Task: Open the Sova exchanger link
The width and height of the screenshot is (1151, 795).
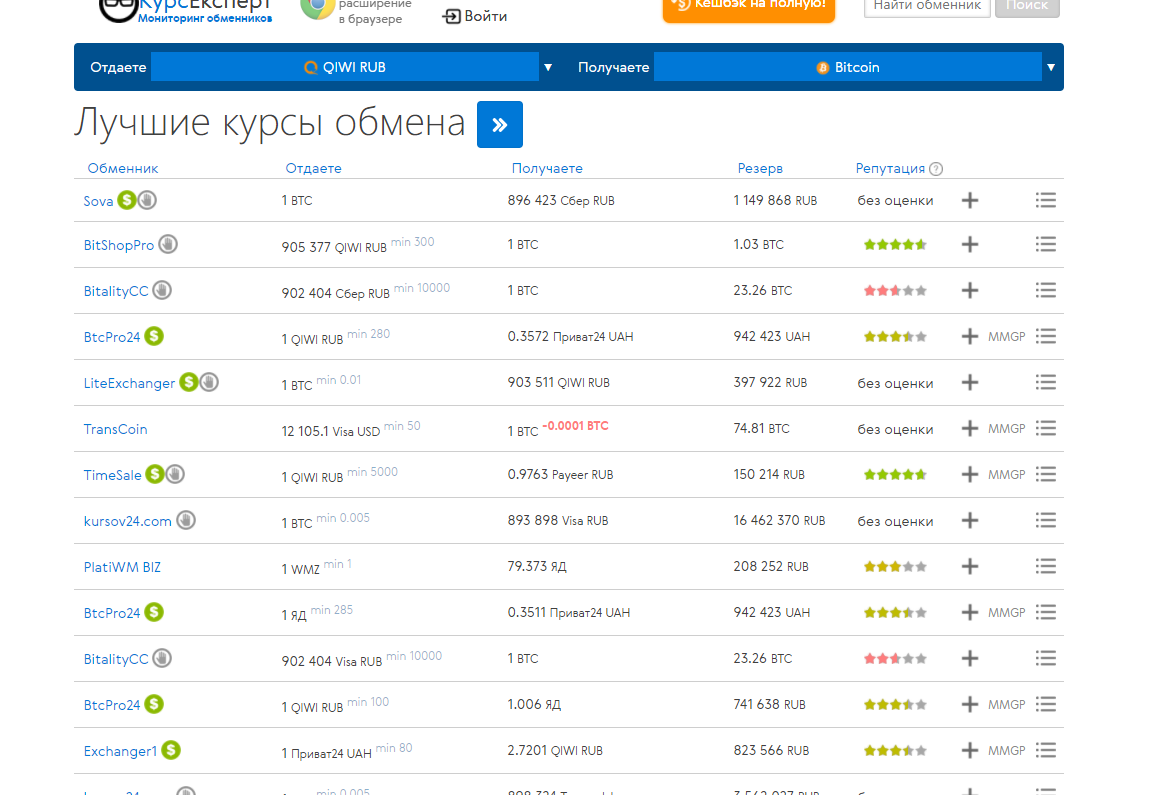Action: point(98,201)
